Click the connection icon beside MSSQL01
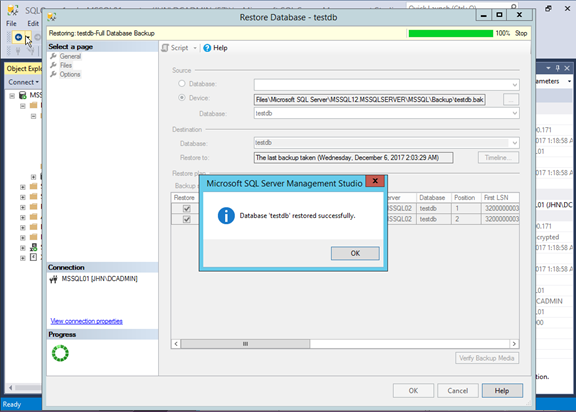The height and width of the screenshot is (412, 576). tap(54, 279)
